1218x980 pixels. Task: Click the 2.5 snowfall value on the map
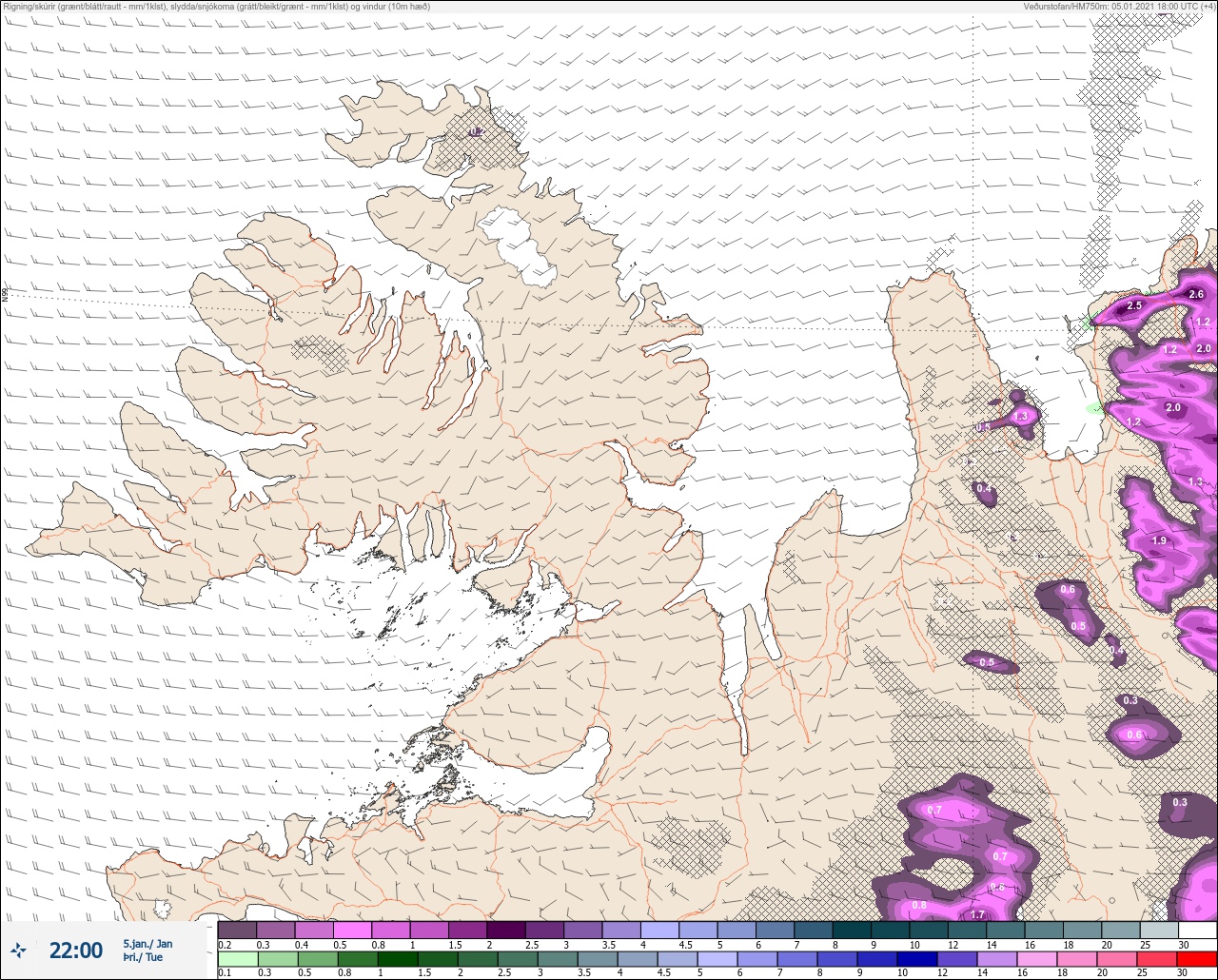coord(1134,306)
